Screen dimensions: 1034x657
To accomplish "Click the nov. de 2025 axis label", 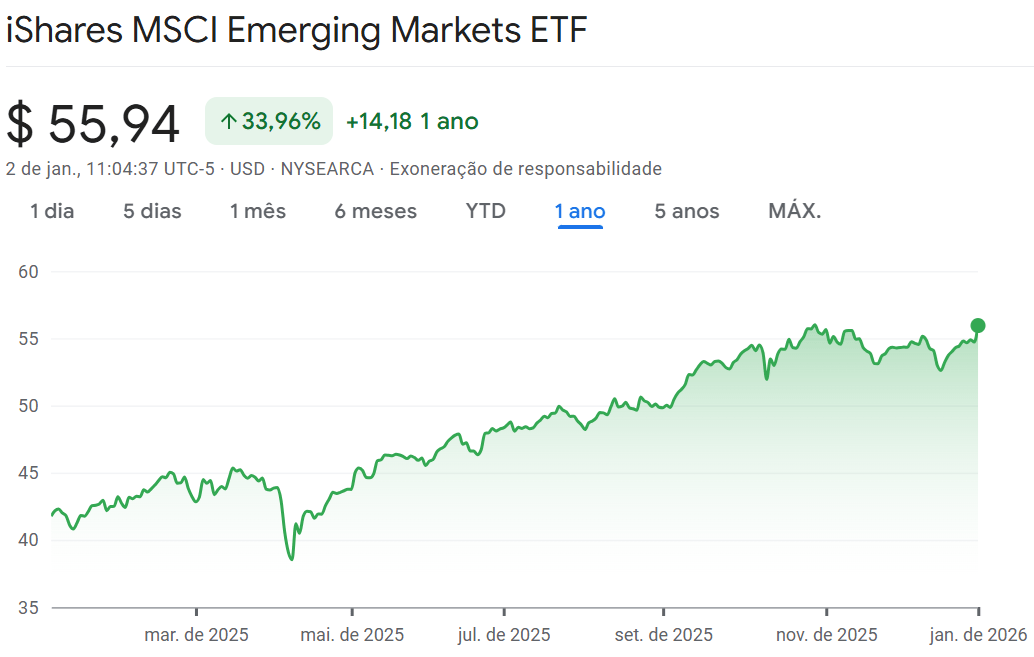I will (x=827, y=635).
